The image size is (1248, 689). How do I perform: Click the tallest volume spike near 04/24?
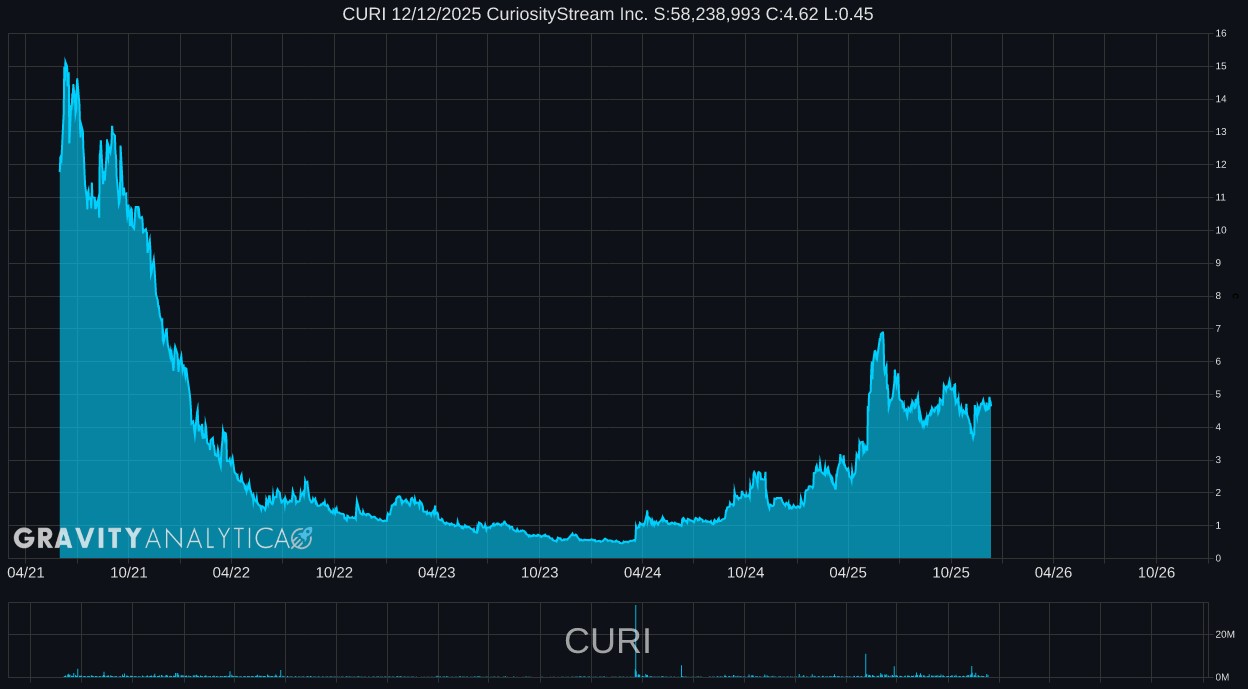tap(635, 640)
